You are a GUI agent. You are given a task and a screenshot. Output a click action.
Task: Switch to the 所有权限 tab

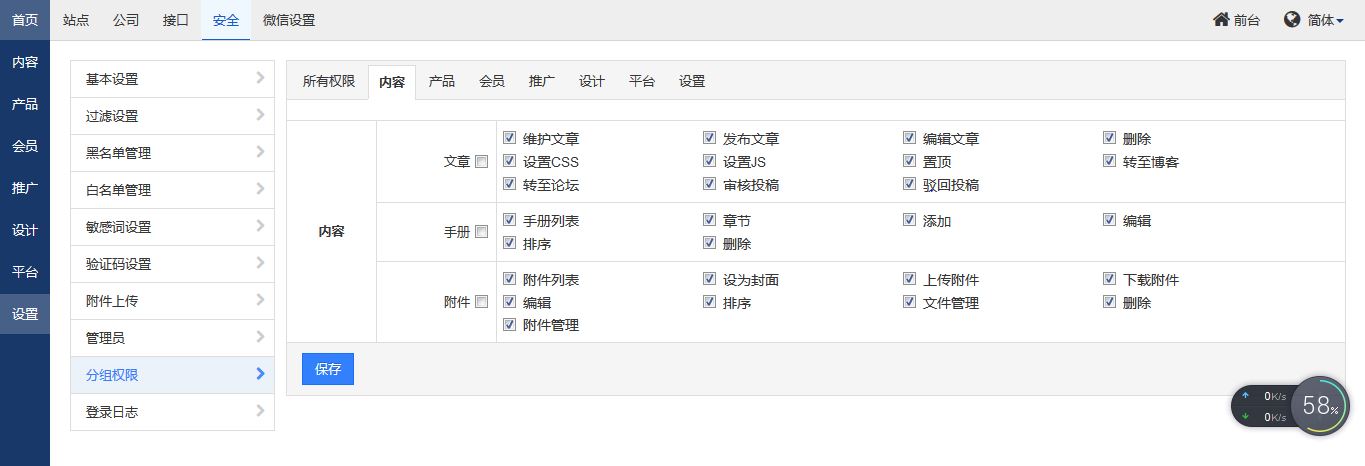click(329, 81)
